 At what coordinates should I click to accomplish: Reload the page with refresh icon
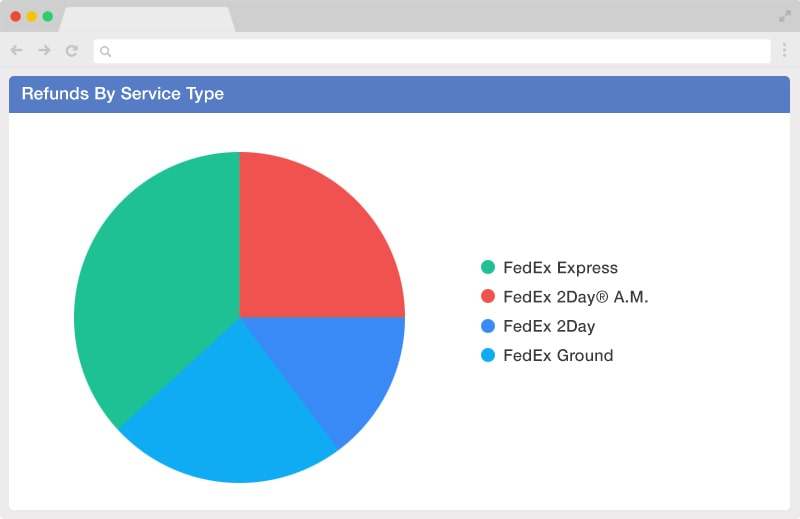[x=72, y=51]
